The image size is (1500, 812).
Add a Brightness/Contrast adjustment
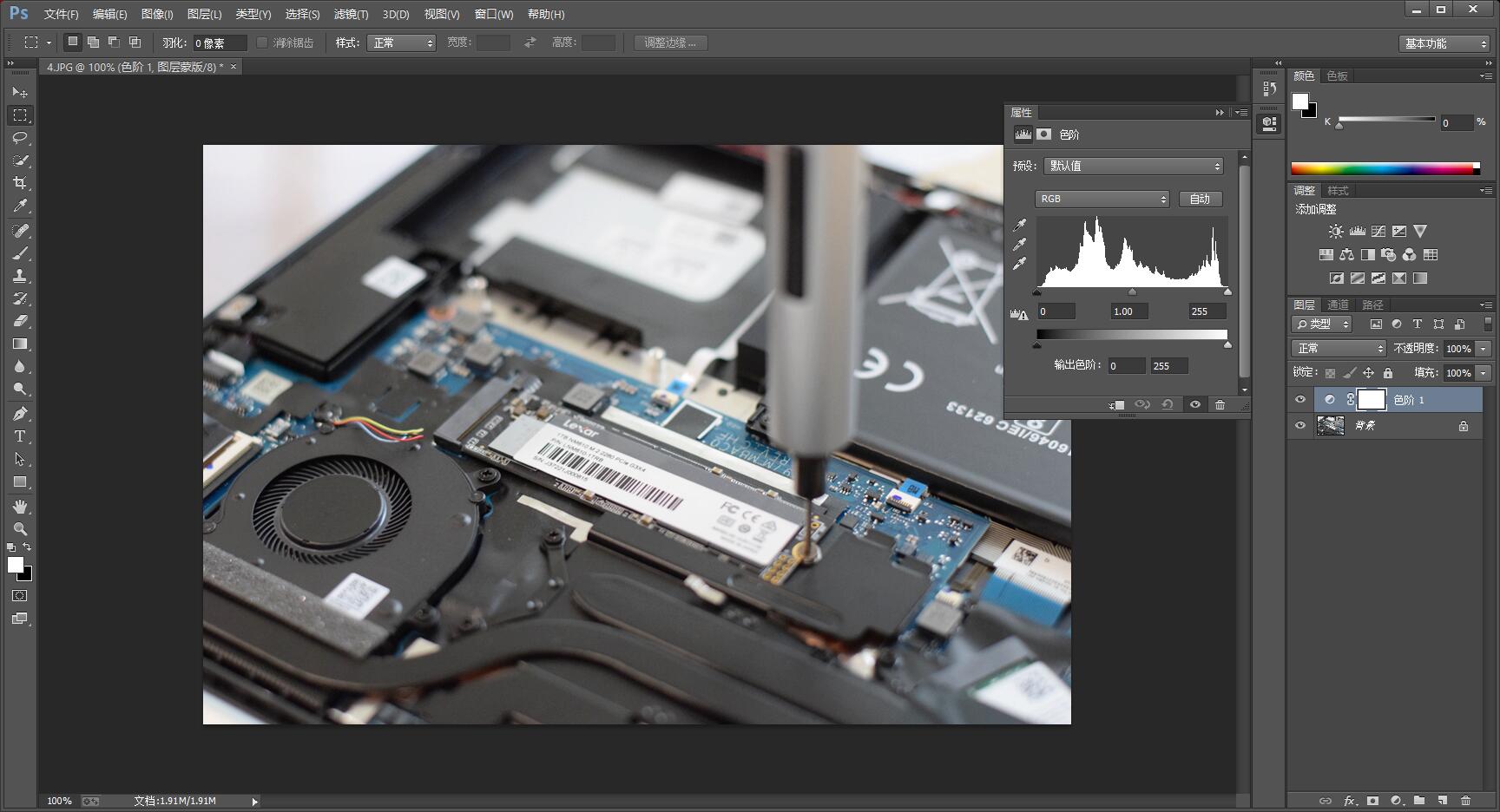tap(1335, 231)
